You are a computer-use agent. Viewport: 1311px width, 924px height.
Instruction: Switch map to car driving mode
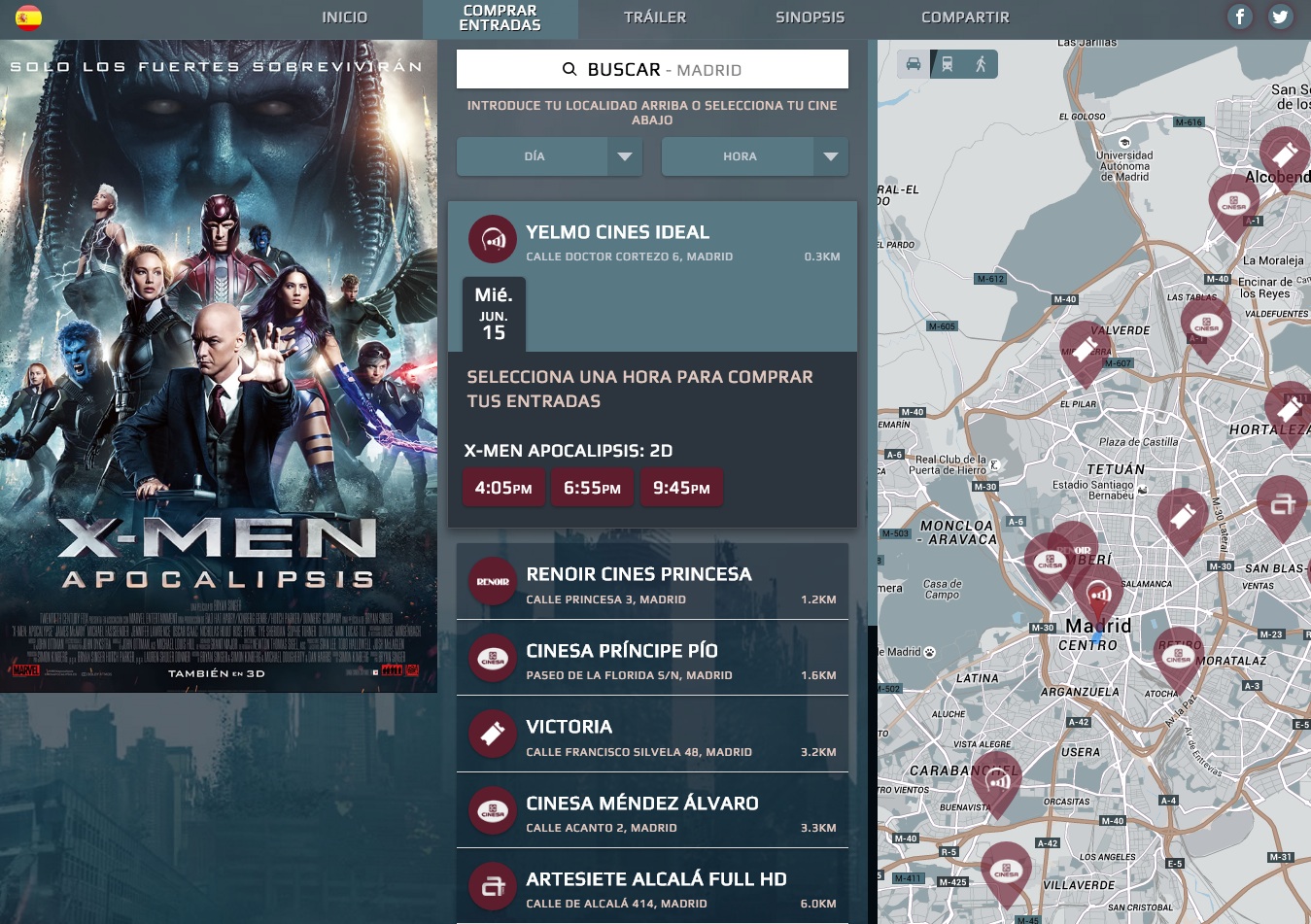tap(914, 64)
